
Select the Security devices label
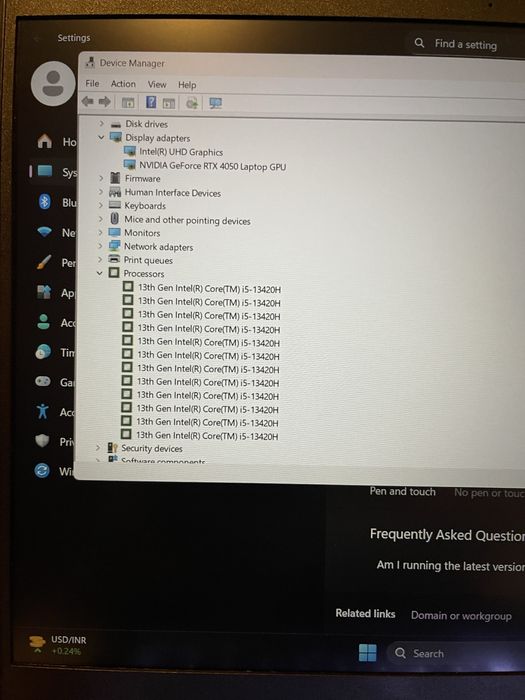pyautogui.click(x=152, y=448)
